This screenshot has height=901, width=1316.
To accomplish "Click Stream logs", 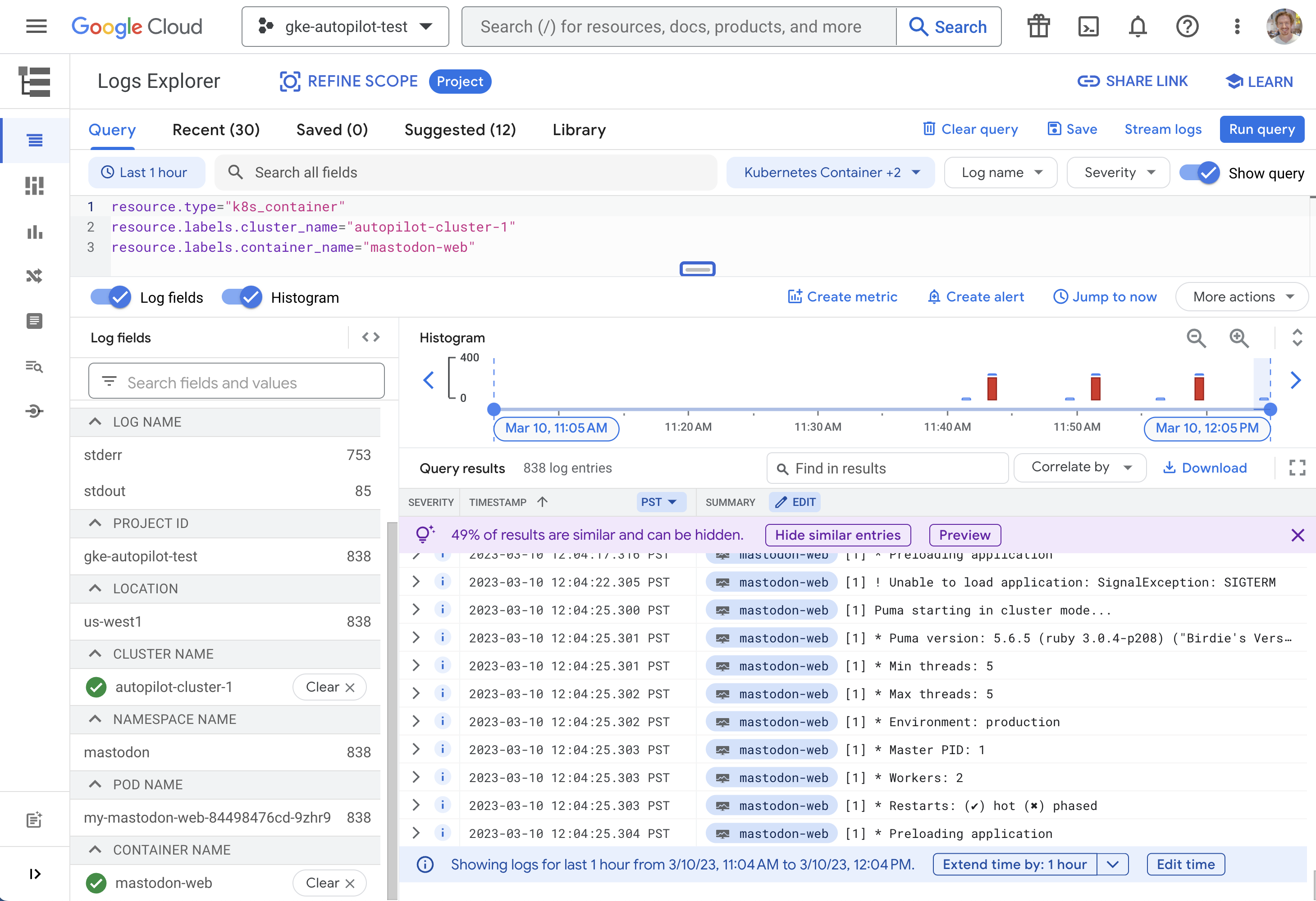I will pos(1163,129).
